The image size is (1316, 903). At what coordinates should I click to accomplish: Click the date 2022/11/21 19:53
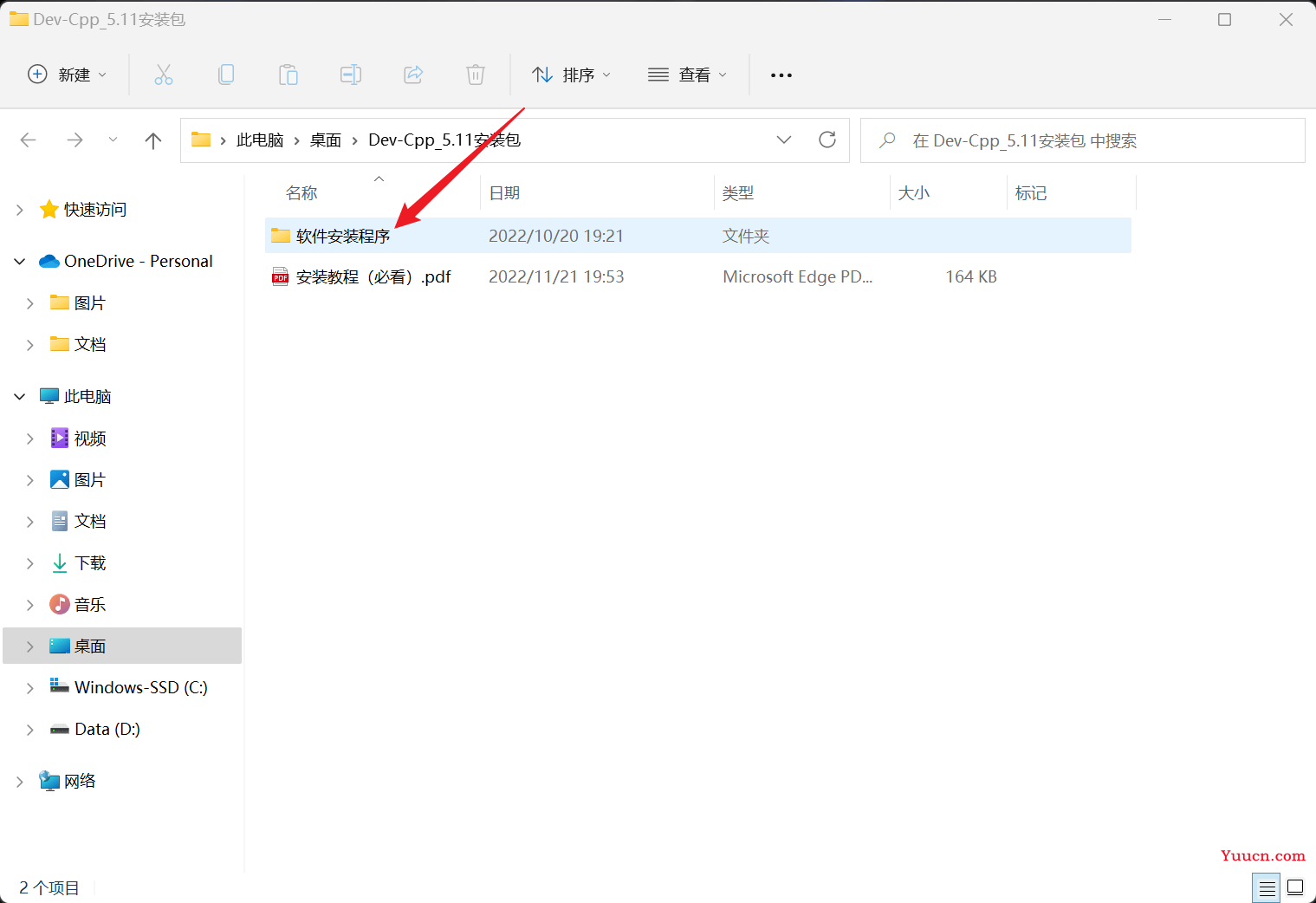coord(556,277)
